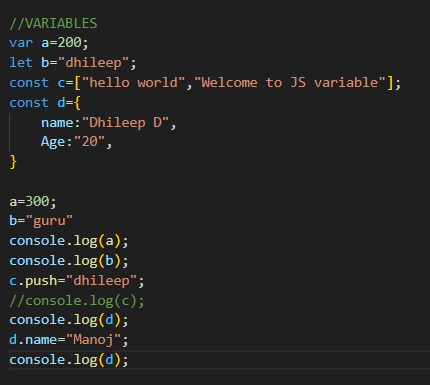
Task: Click the name:"Dhileep D" property line
Action: (108, 123)
